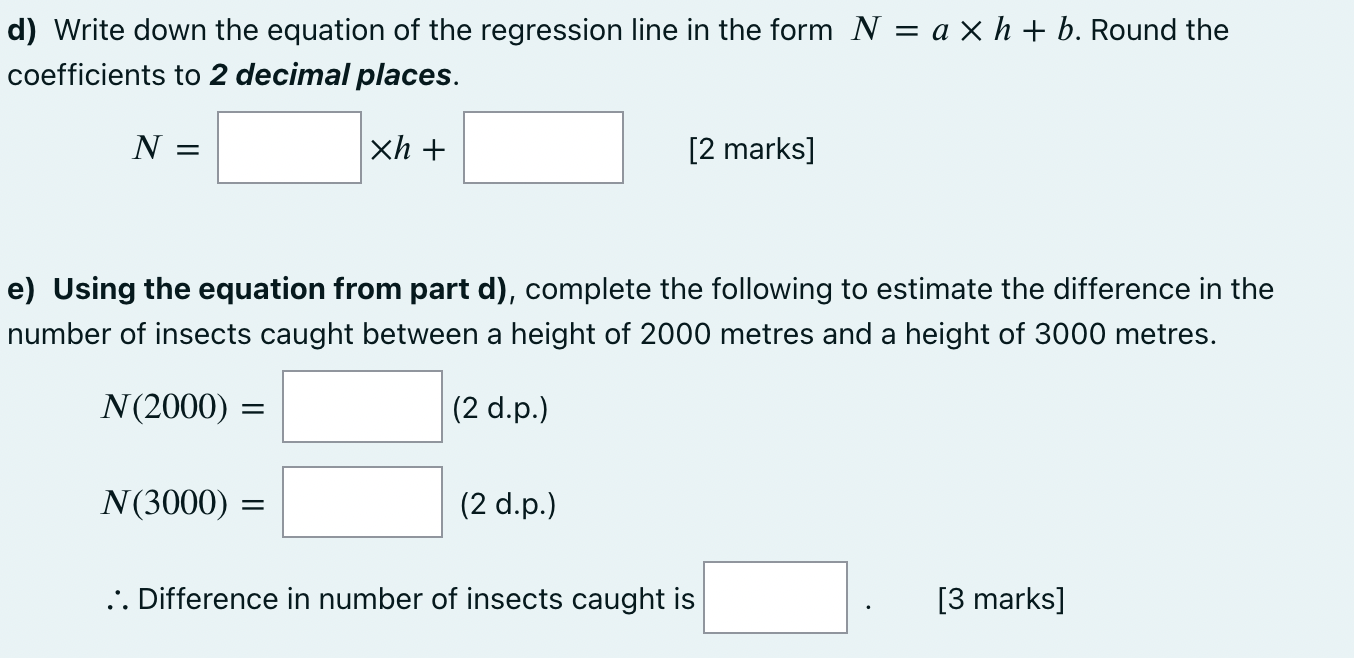The image size is (1354, 658).
Task: Click the ×h + symbol text
Action: [404, 148]
